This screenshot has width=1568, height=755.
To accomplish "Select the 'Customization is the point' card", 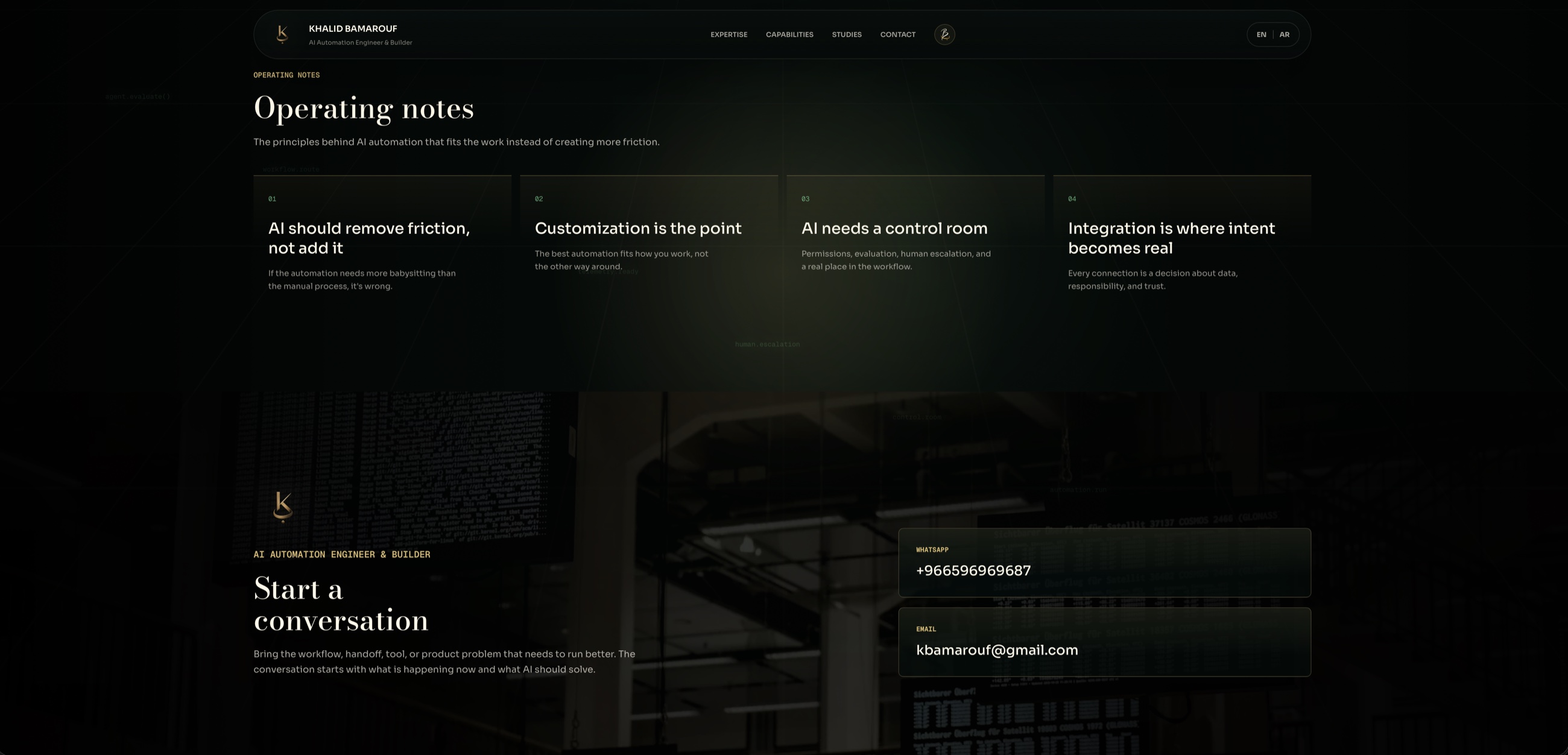I will tap(649, 242).
